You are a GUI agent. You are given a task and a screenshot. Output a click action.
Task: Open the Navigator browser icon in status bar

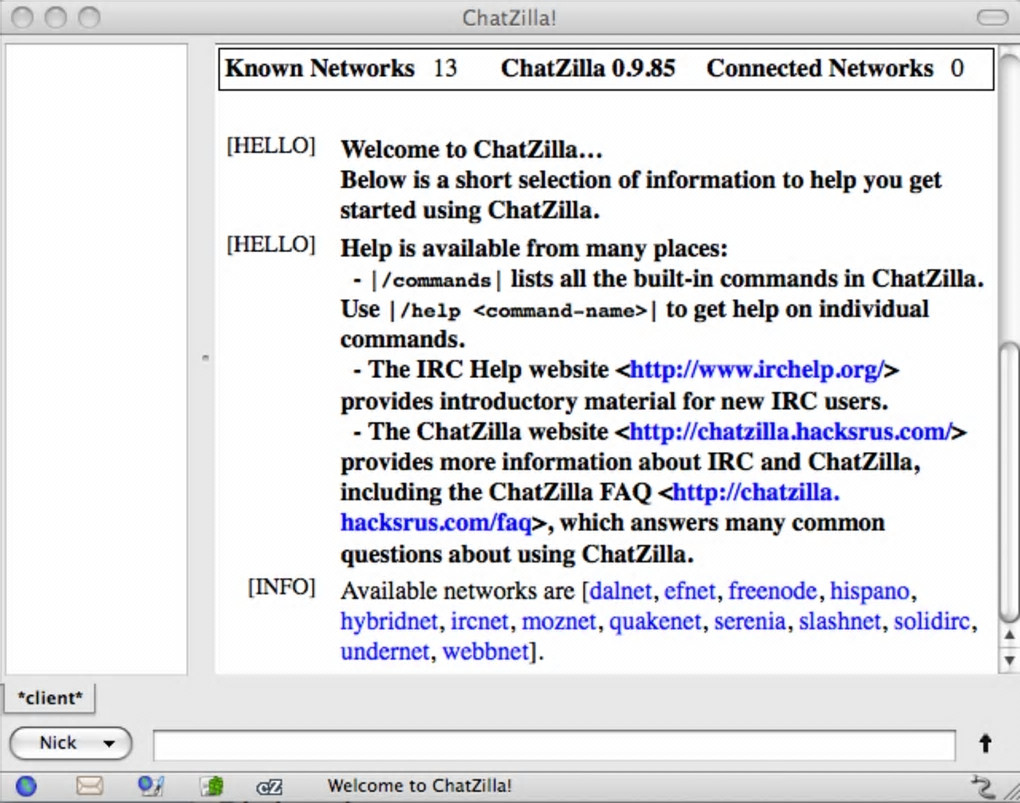[x=26, y=786]
